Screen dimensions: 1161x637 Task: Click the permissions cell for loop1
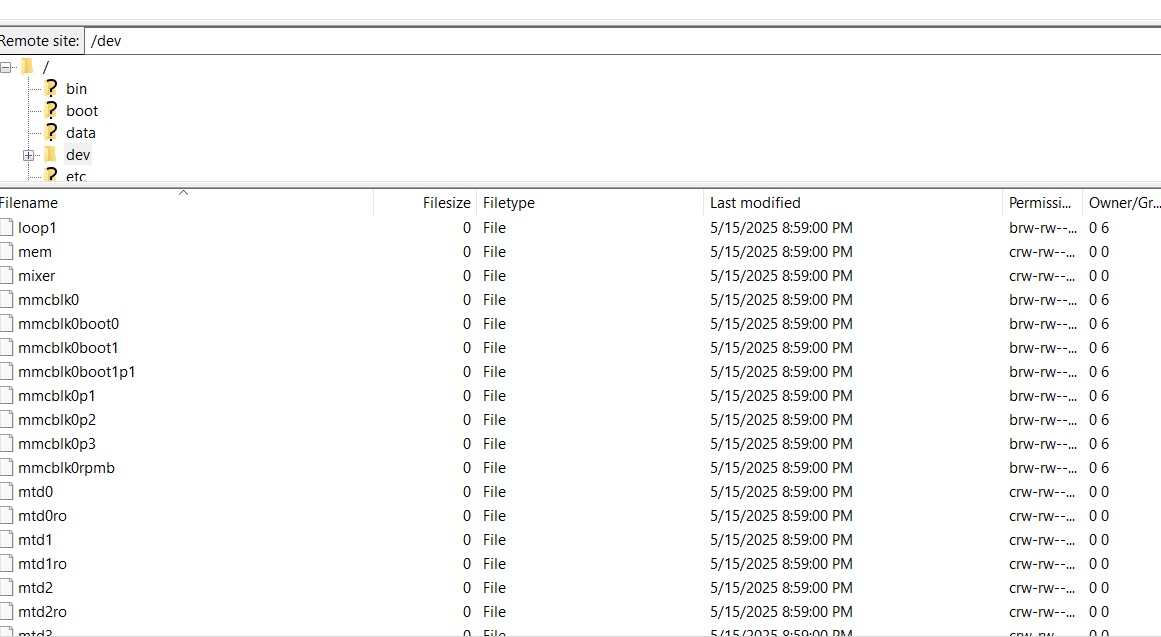1043,227
